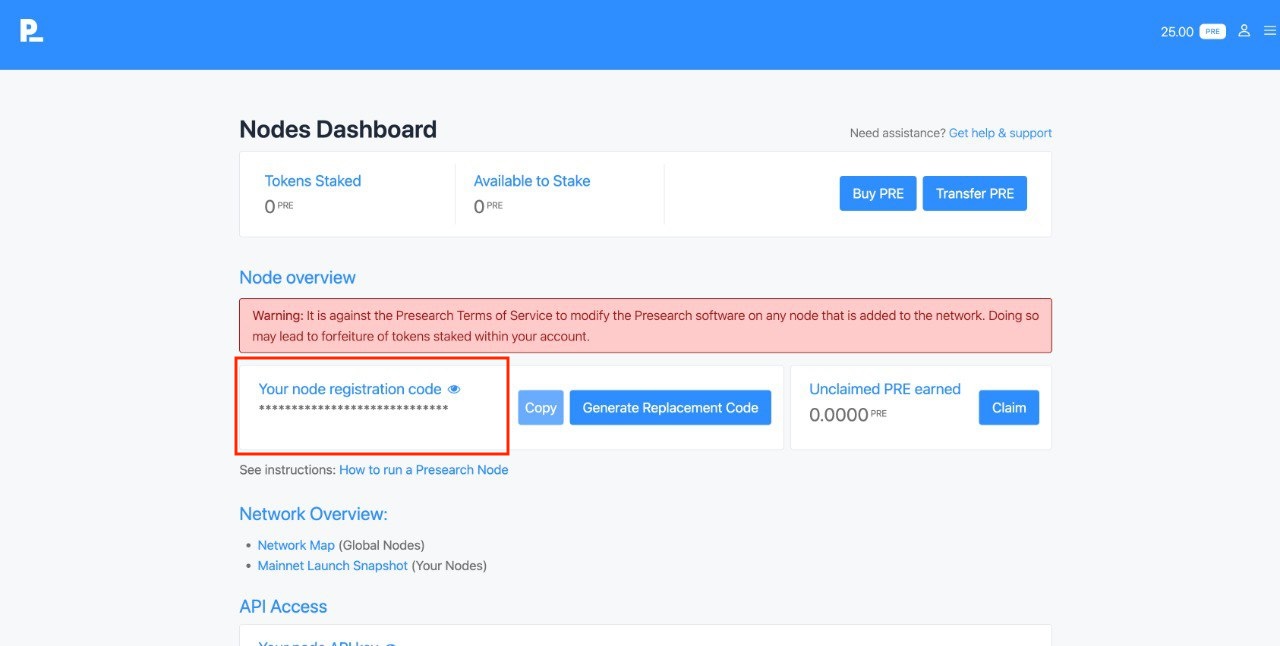The image size is (1280, 646).
Task: Click the Nodes Dashboard heading
Action: [338, 129]
